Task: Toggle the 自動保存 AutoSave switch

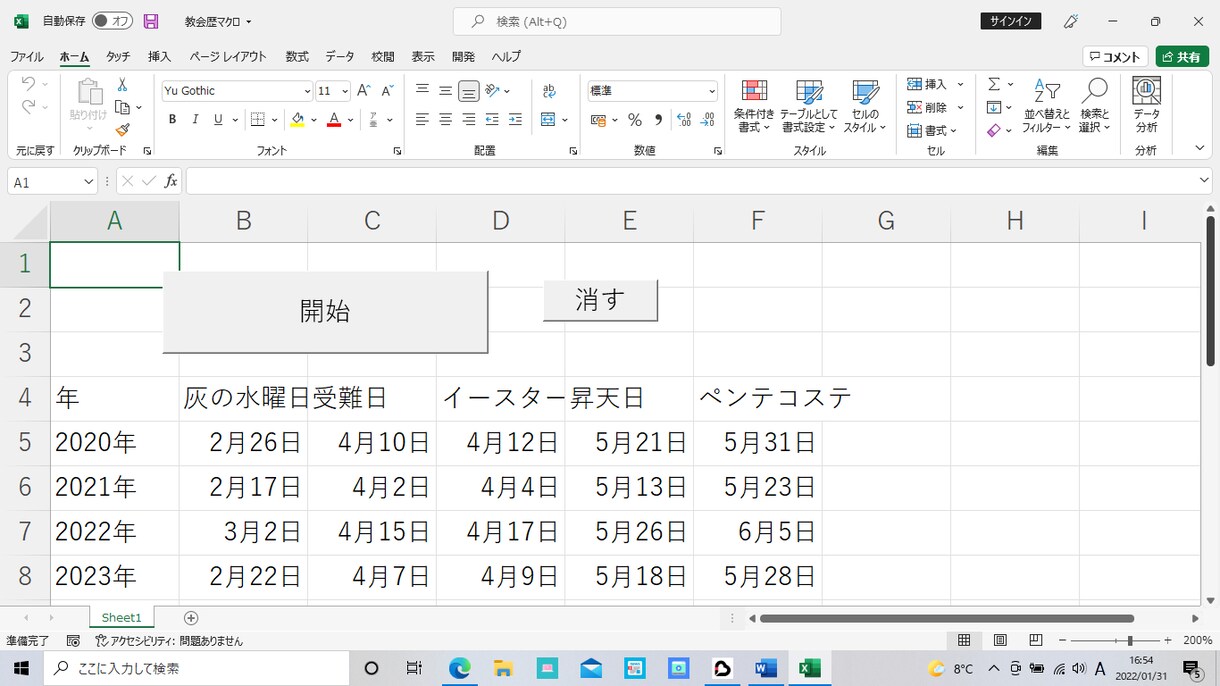Action: click(x=113, y=21)
